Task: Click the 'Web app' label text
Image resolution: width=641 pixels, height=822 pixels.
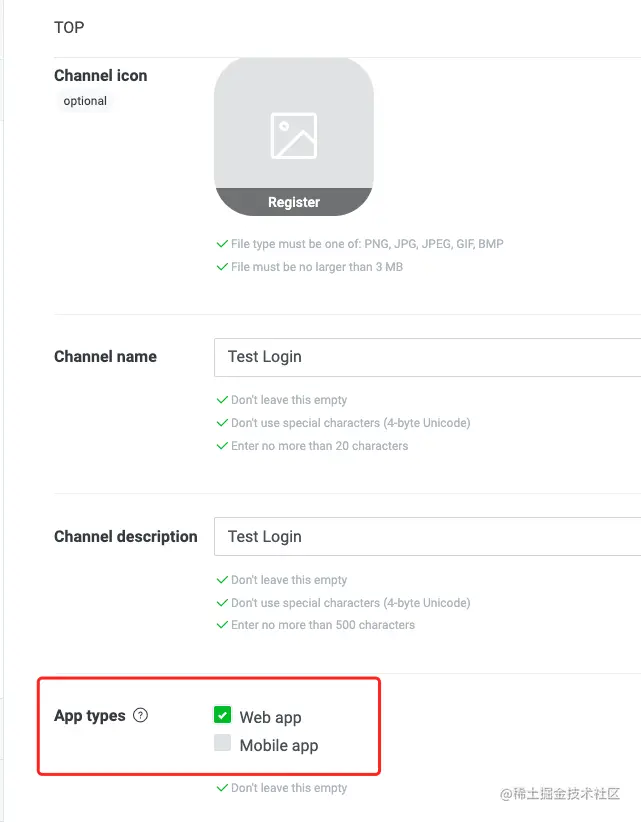Action: click(270, 717)
